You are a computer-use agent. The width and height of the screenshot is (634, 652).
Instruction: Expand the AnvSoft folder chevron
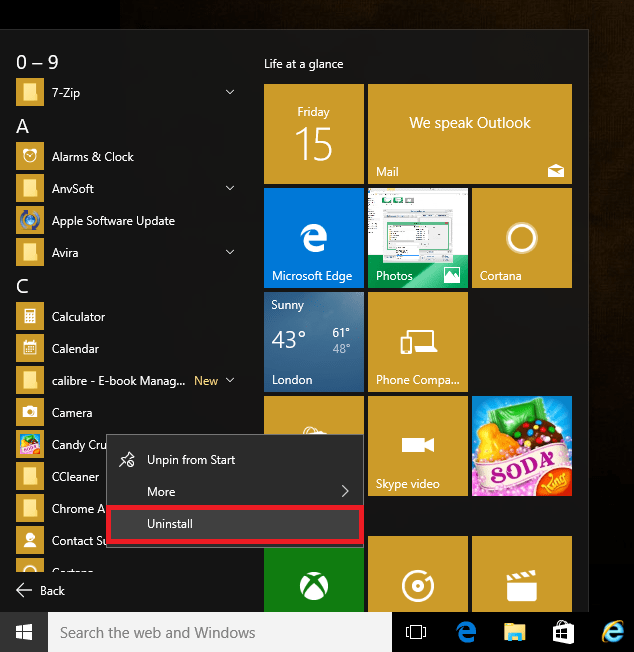point(230,188)
